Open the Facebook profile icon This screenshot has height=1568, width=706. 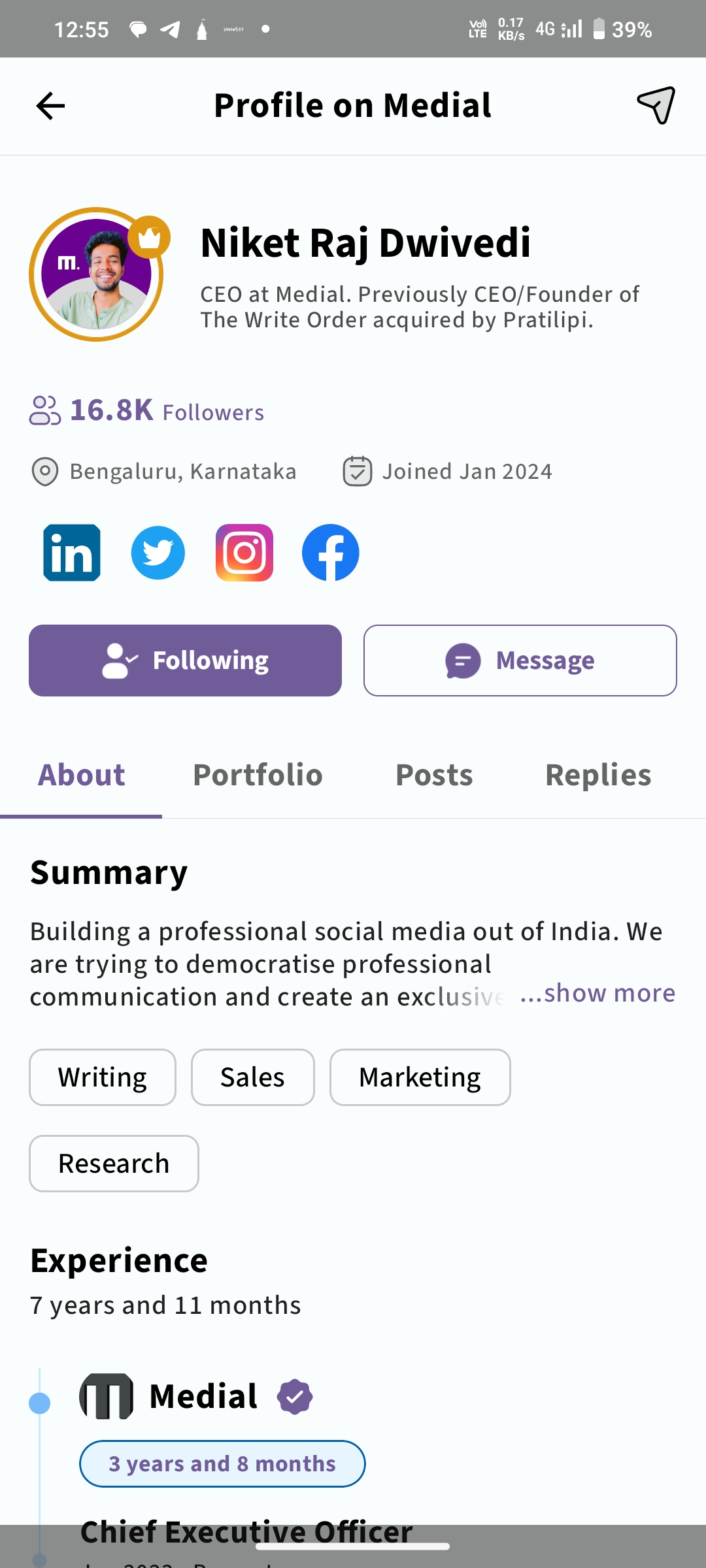point(331,553)
